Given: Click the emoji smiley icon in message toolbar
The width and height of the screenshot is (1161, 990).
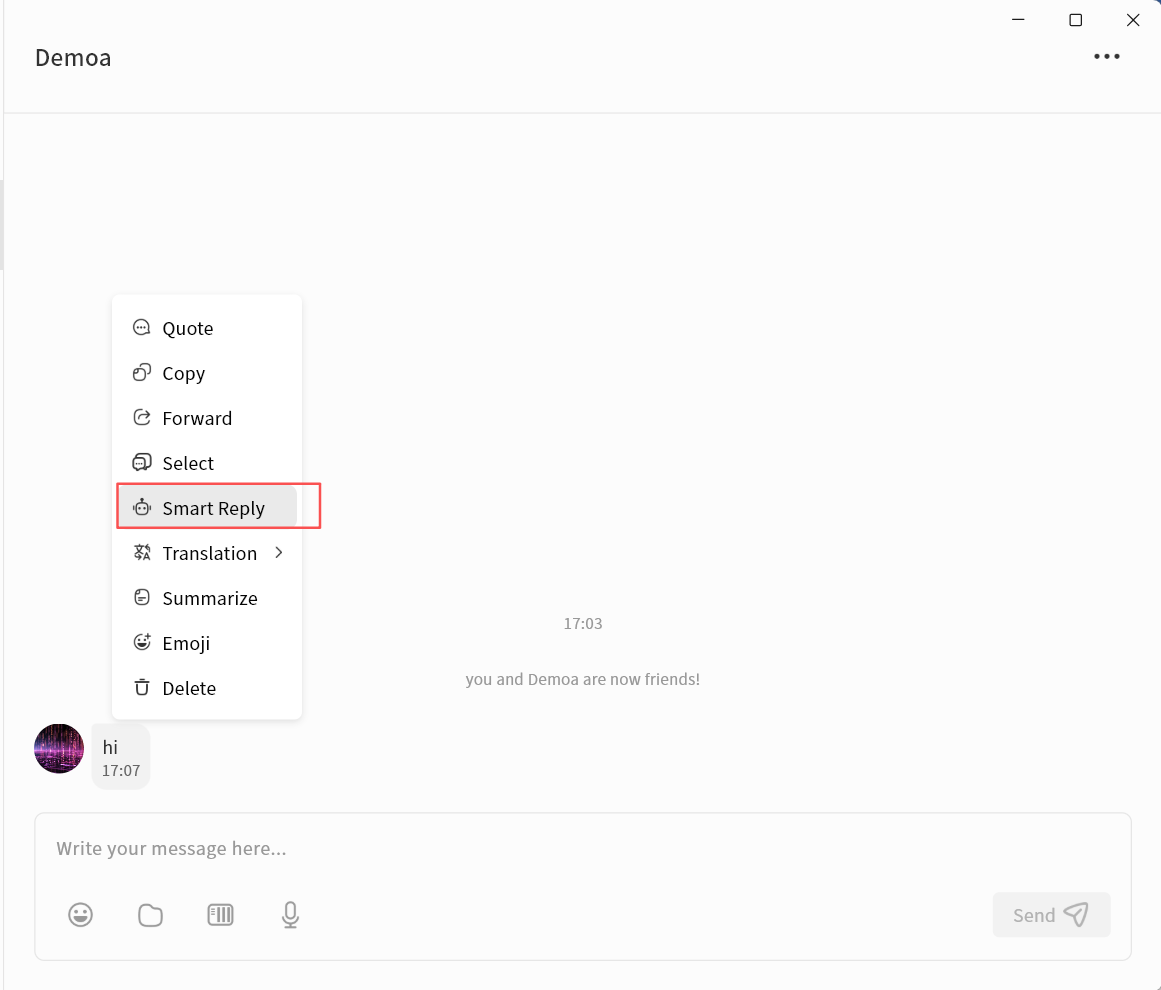Looking at the screenshot, I should tap(81, 914).
